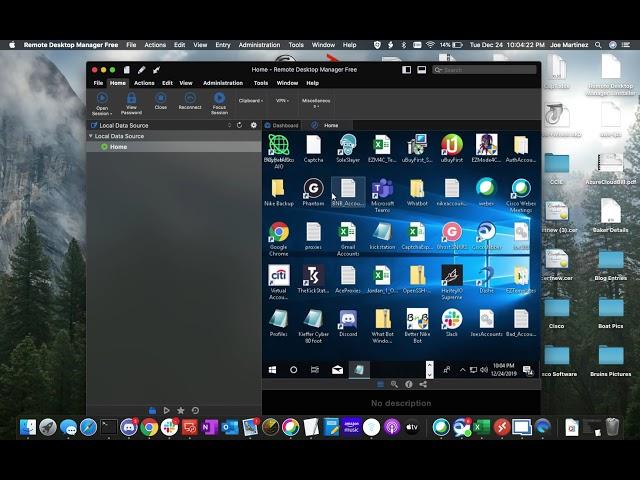Open the Miscellaneous dropdown

tap(316, 103)
